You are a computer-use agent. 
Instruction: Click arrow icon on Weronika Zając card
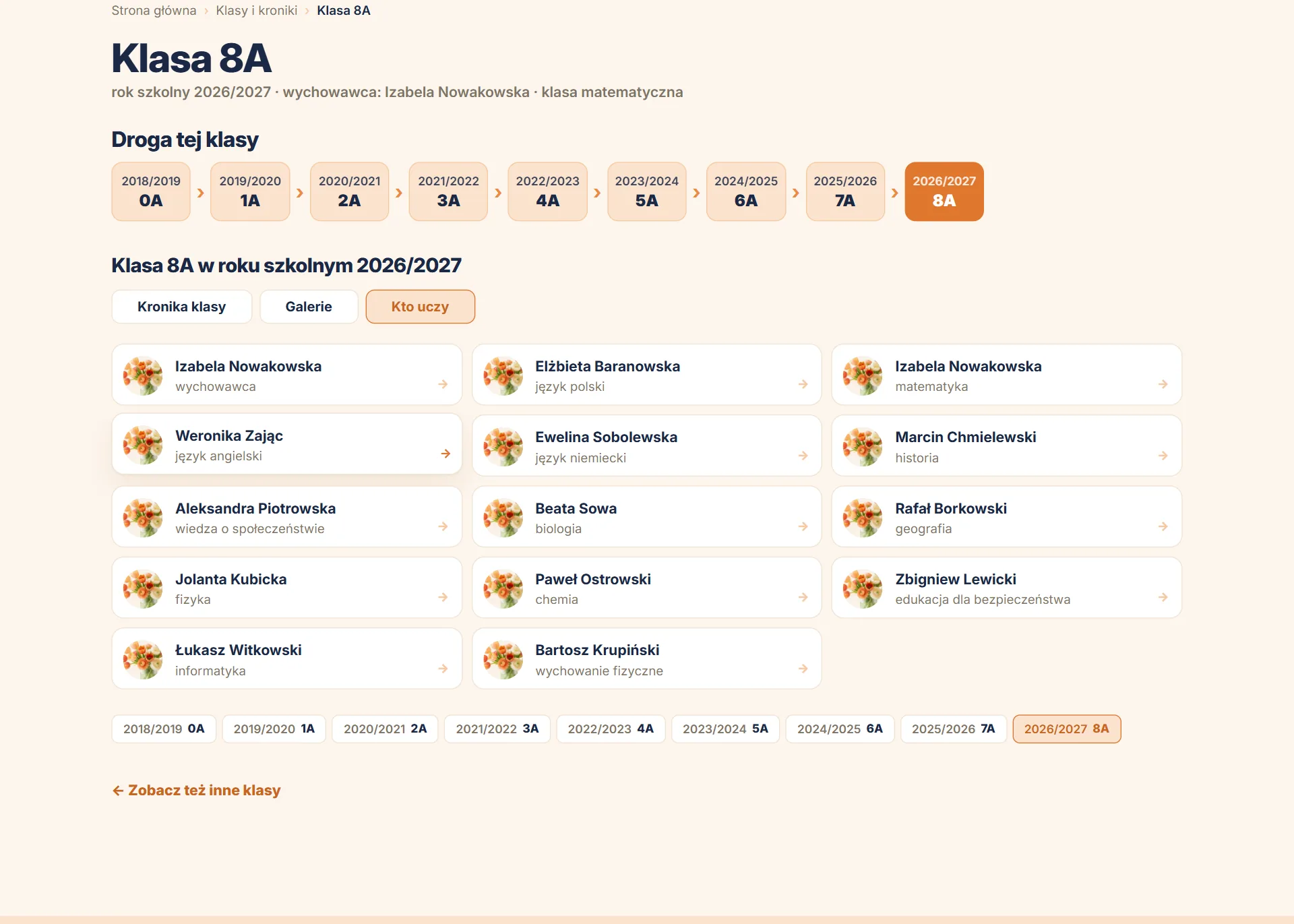coord(445,454)
